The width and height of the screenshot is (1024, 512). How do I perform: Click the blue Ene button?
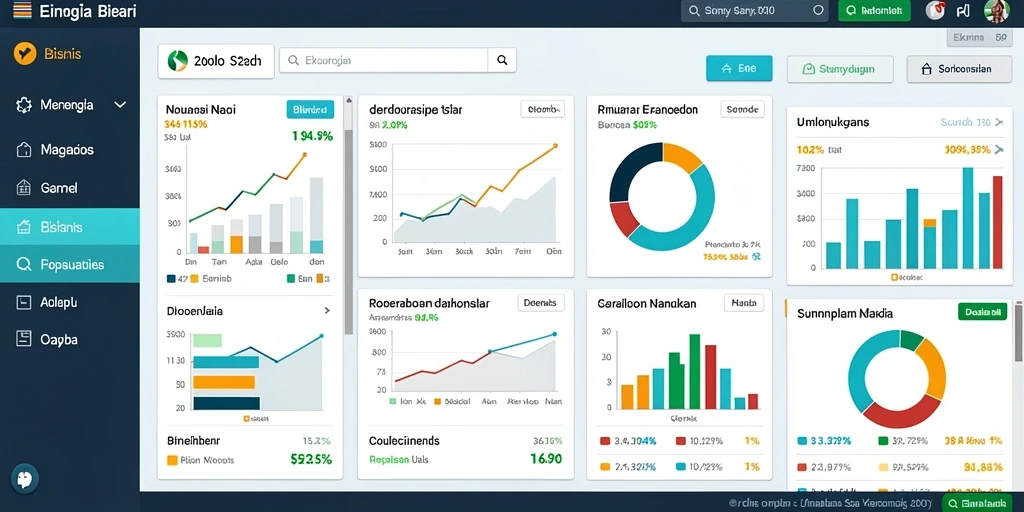(x=739, y=68)
